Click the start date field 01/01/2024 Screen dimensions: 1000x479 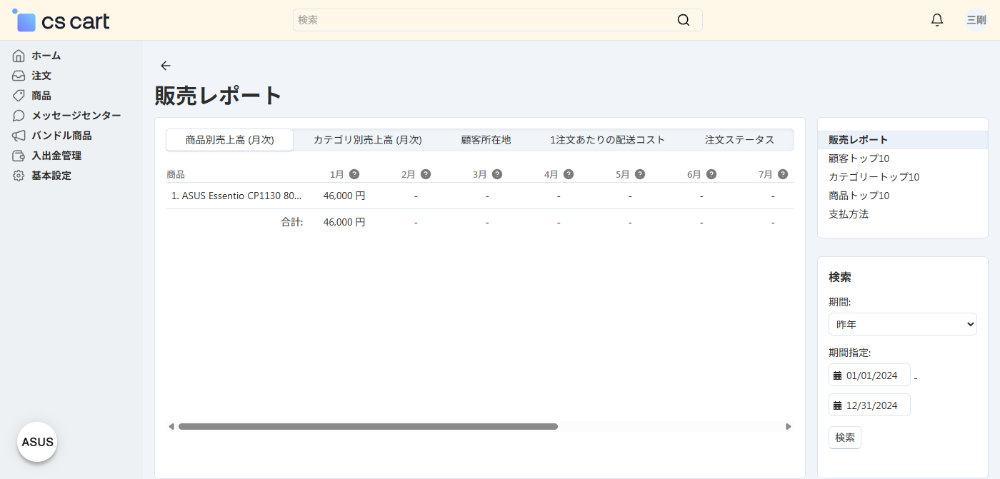[870, 376]
